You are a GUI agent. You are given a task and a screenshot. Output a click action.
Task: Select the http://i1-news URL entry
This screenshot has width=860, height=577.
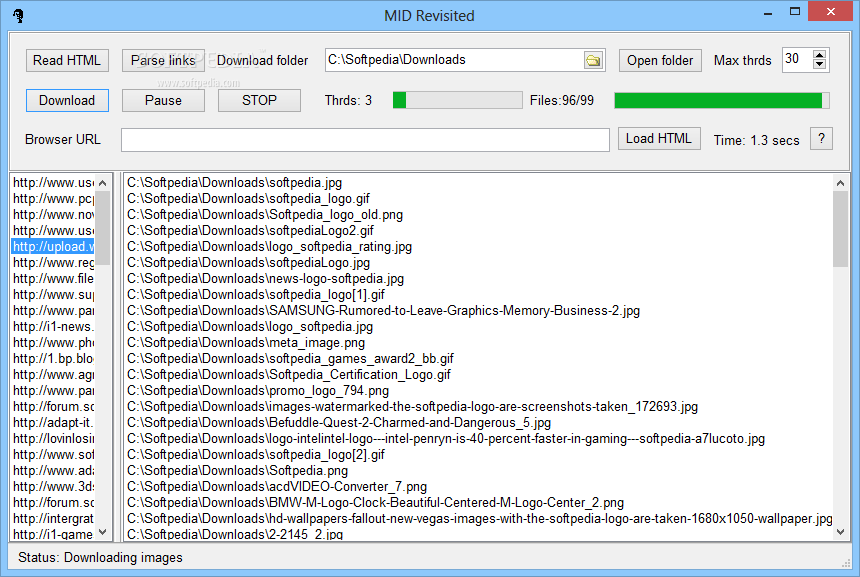click(53, 327)
